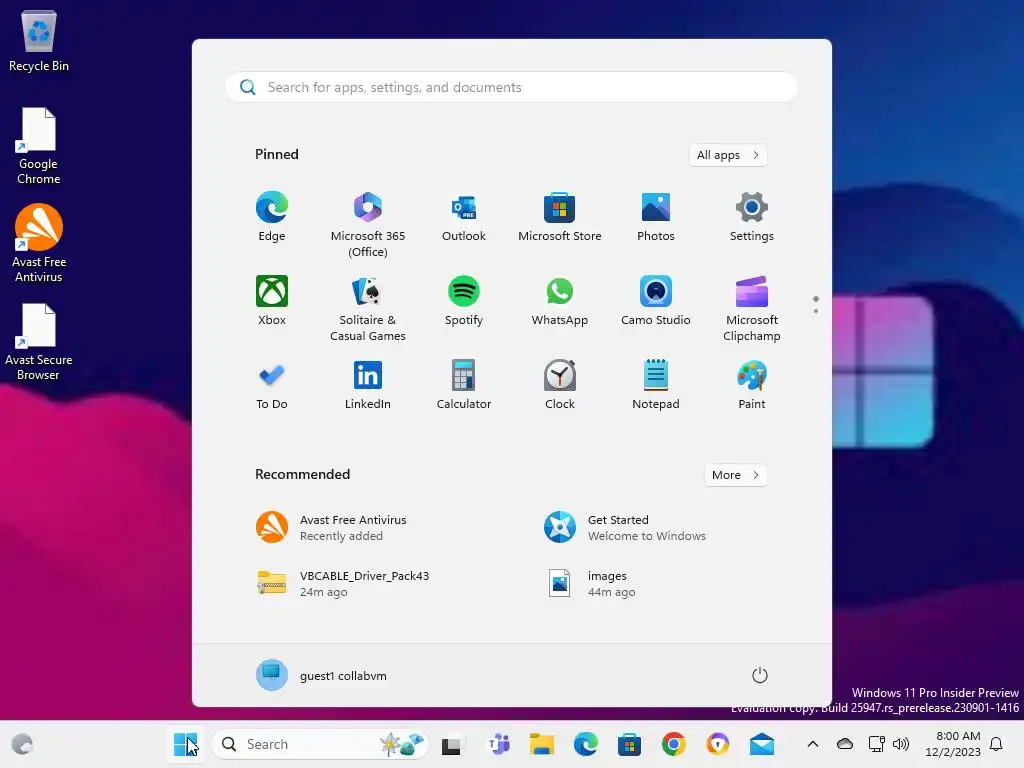Launch Spotify

(x=464, y=301)
